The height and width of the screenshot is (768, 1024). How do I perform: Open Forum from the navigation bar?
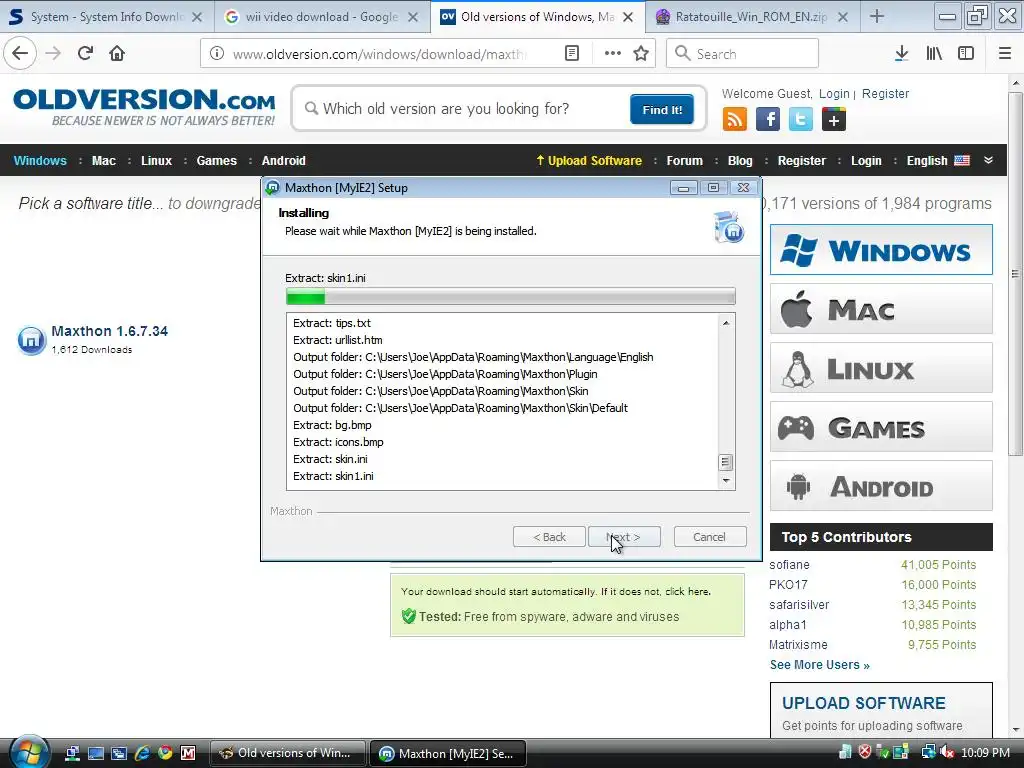684,161
